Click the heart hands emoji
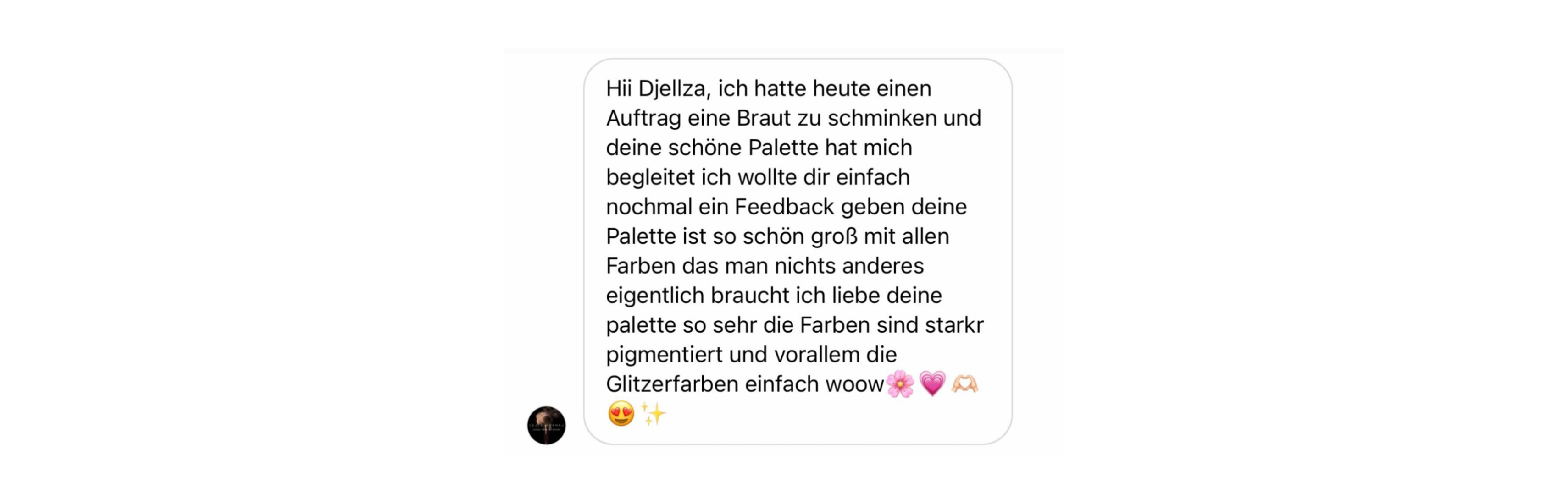Viewport: 1568px width, 504px height. tap(964, 383)
